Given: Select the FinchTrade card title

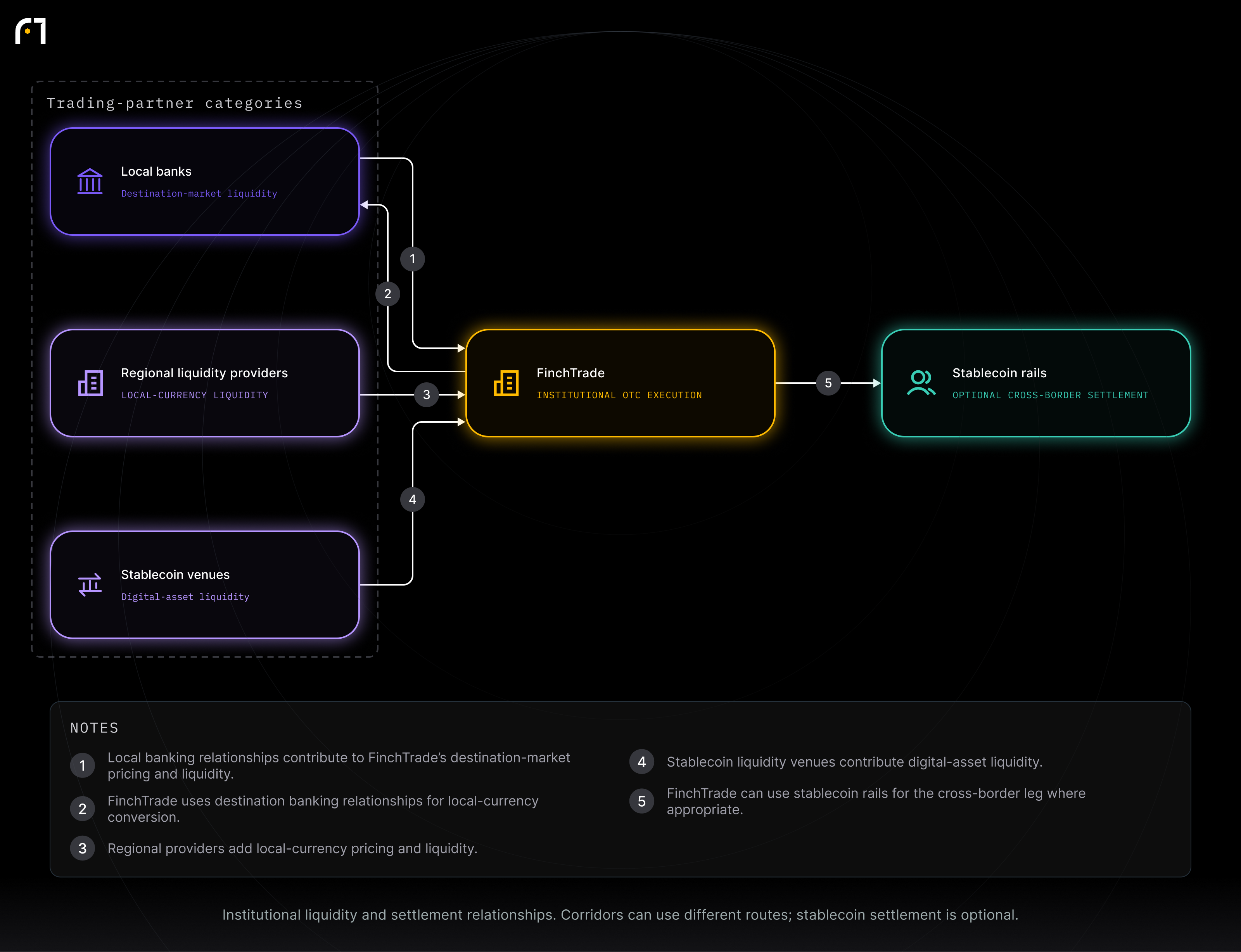Looking at the screenshot, I should click(570, 373).
